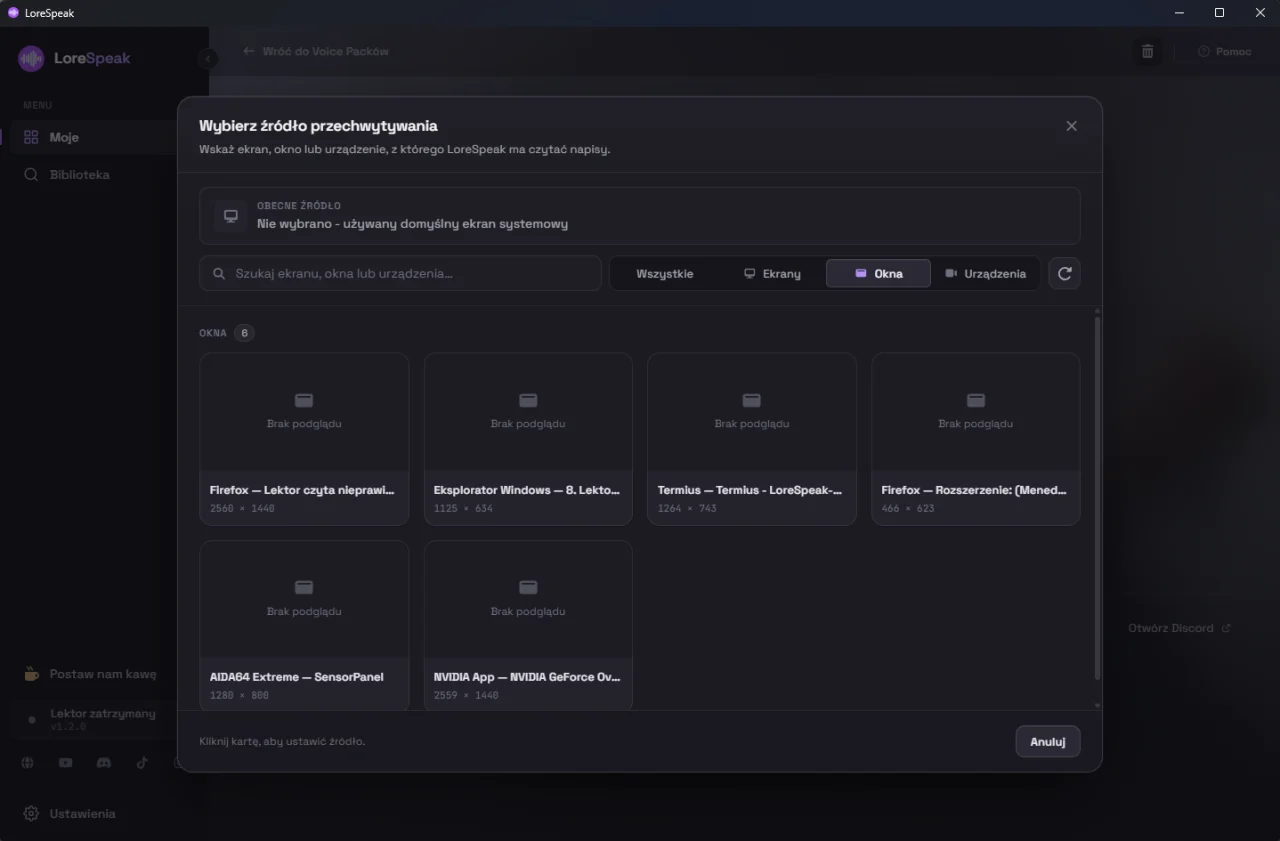Click the Anuluj button

point(1048,742)
